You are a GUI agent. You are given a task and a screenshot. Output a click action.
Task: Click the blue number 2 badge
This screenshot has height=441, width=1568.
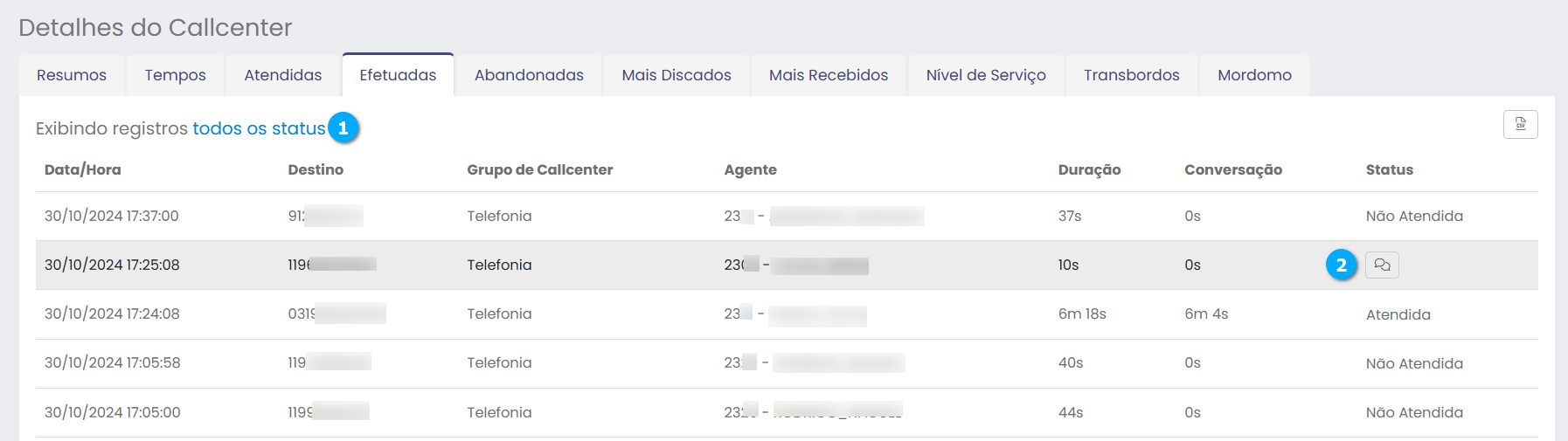coord(1341,265)
